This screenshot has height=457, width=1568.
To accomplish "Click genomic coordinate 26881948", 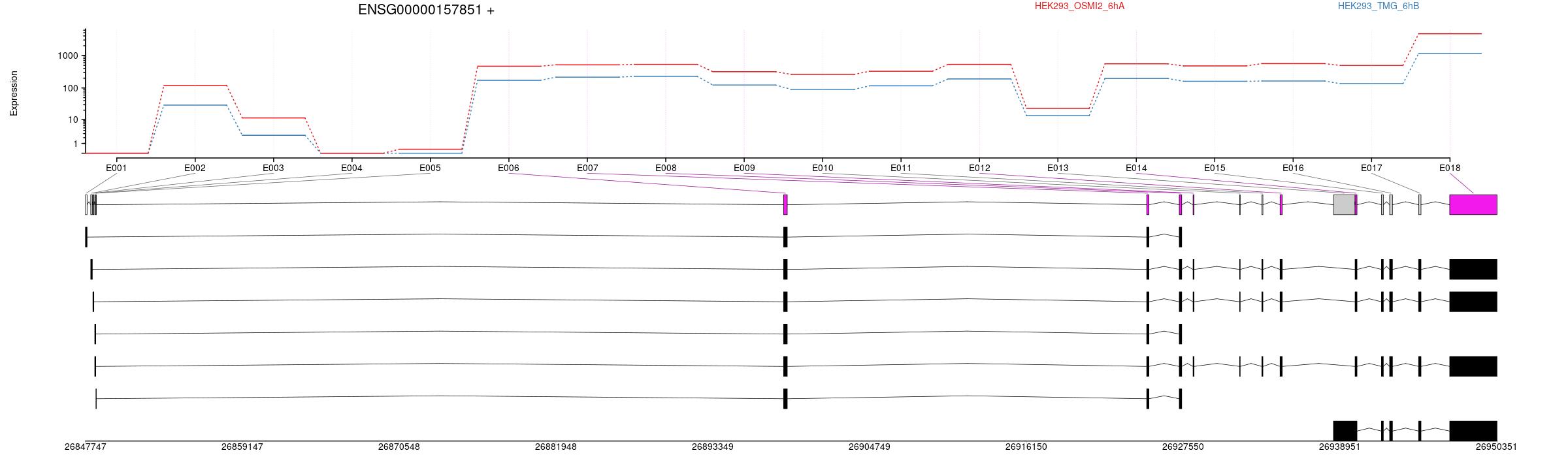I will click(556, 447).
